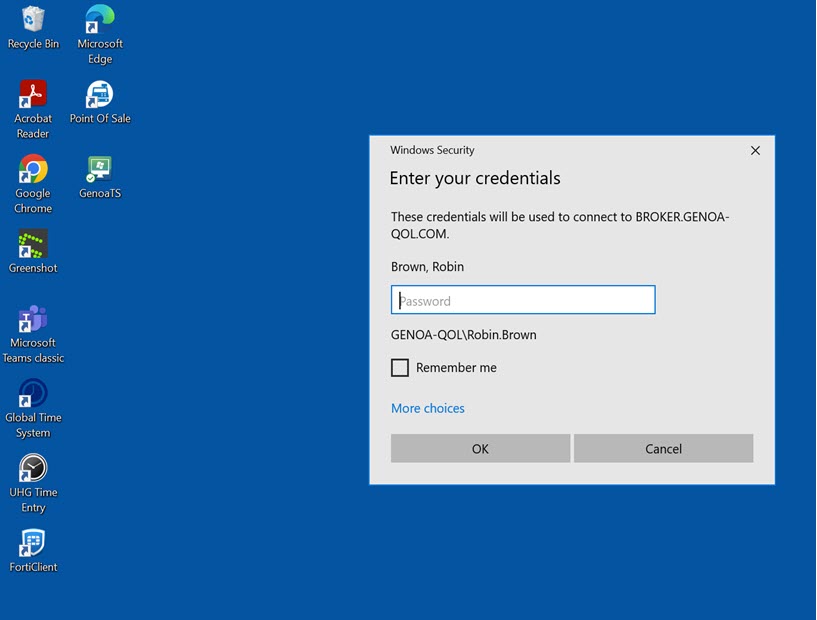The image size is (817, 620).
Task: Click the Point Of Sale shortcut
Action: tap(99, 95)
